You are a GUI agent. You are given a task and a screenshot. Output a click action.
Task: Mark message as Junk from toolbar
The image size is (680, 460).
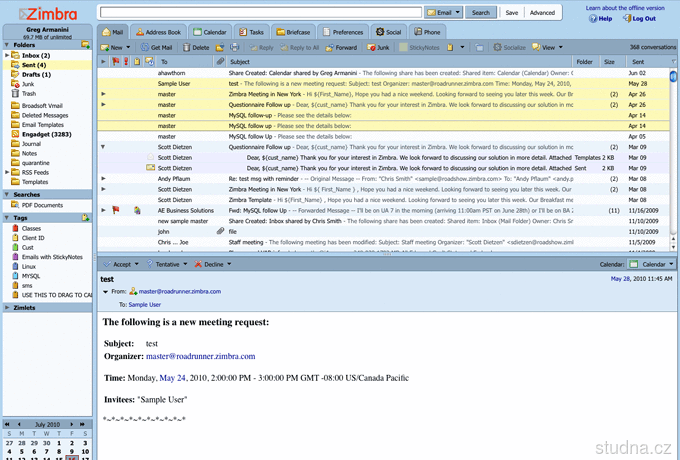(x=378, y=47)
